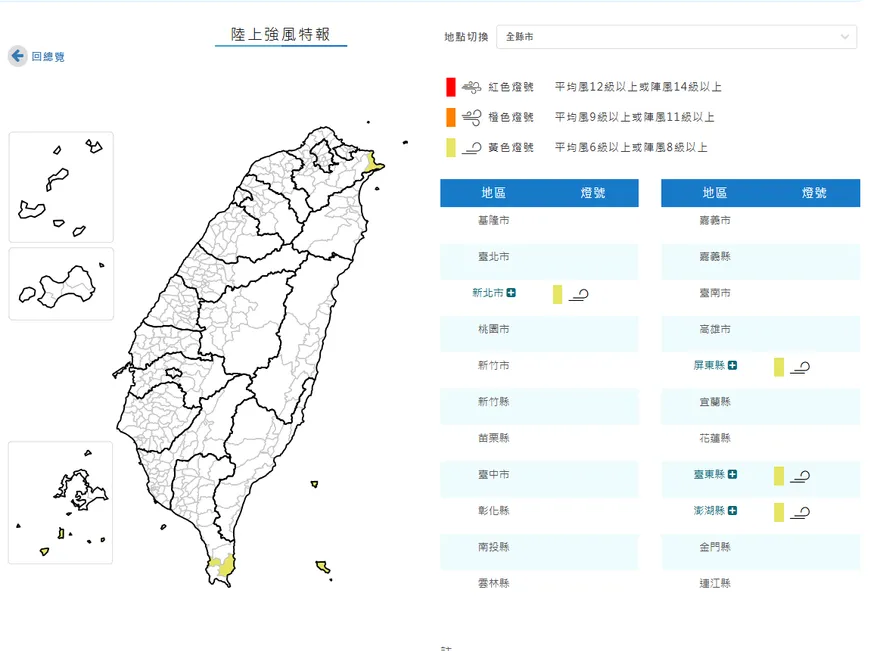Select the 陸上強風特報 heading tab
Image resolution: width=880 pixels, height=651 pixels.
[281, 34]
